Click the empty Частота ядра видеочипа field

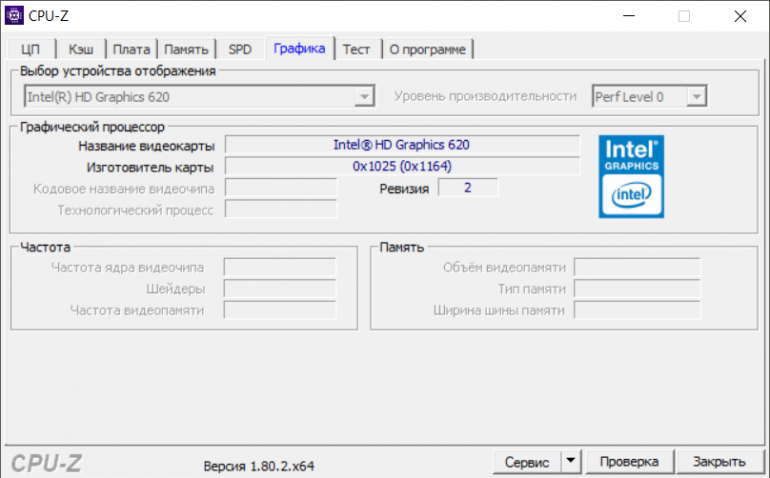pyautogui.click(x=280, y=267)
